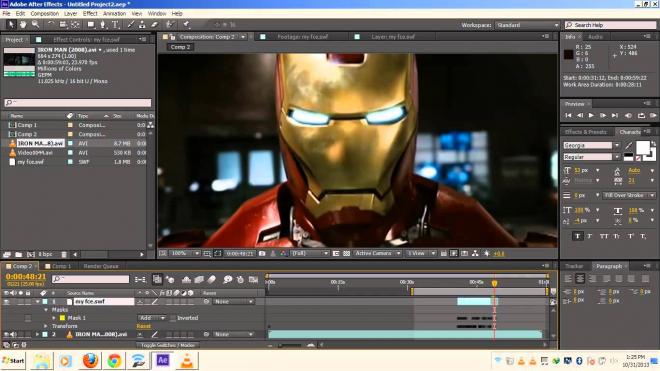Jump to first frame in Preview panel
660x371 pixels.
pos(568,115)
